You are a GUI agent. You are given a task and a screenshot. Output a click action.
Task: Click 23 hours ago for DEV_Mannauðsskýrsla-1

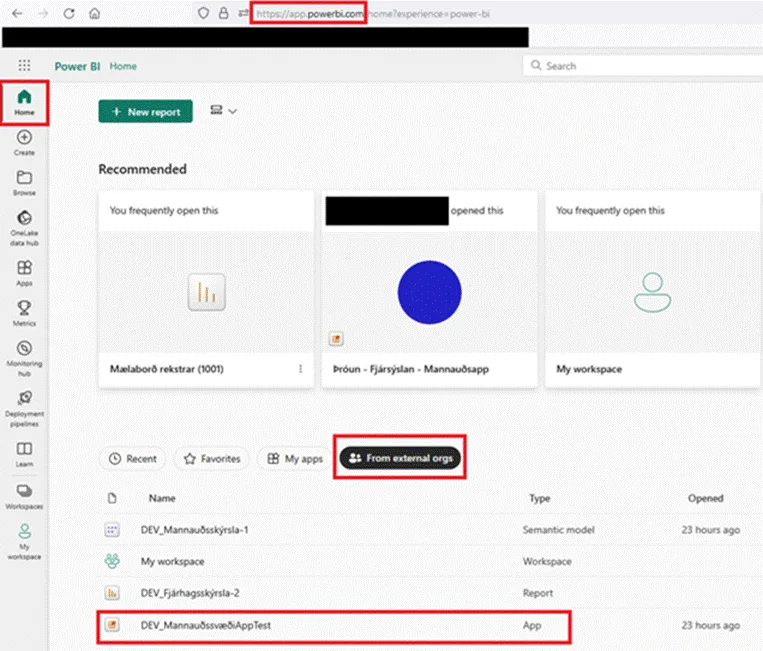tap(710, 530)
